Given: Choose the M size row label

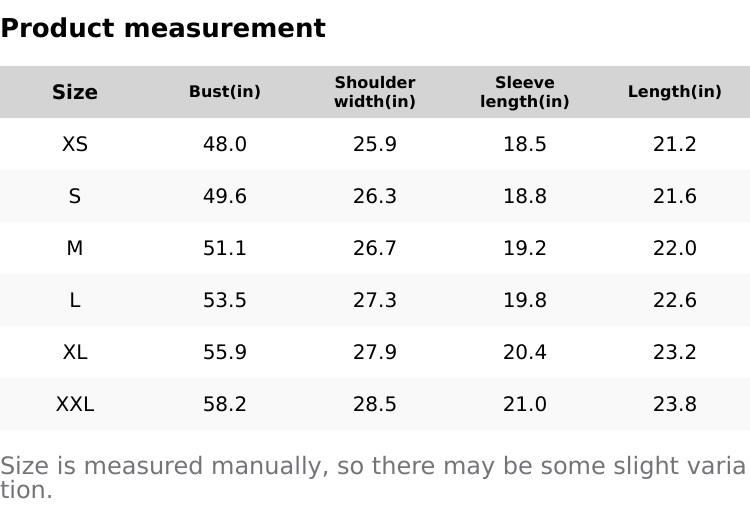Looking at the screenshot, I should tap(75, 248).
